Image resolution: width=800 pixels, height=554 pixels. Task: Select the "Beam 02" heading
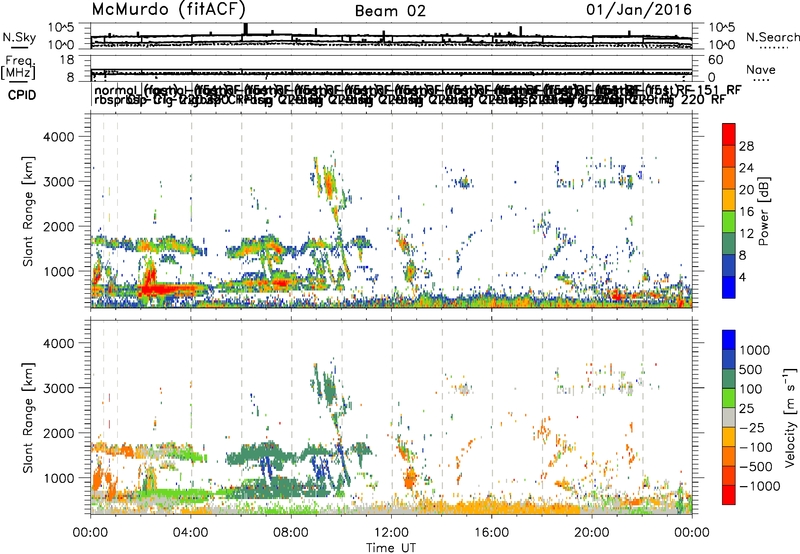[390, 11]
